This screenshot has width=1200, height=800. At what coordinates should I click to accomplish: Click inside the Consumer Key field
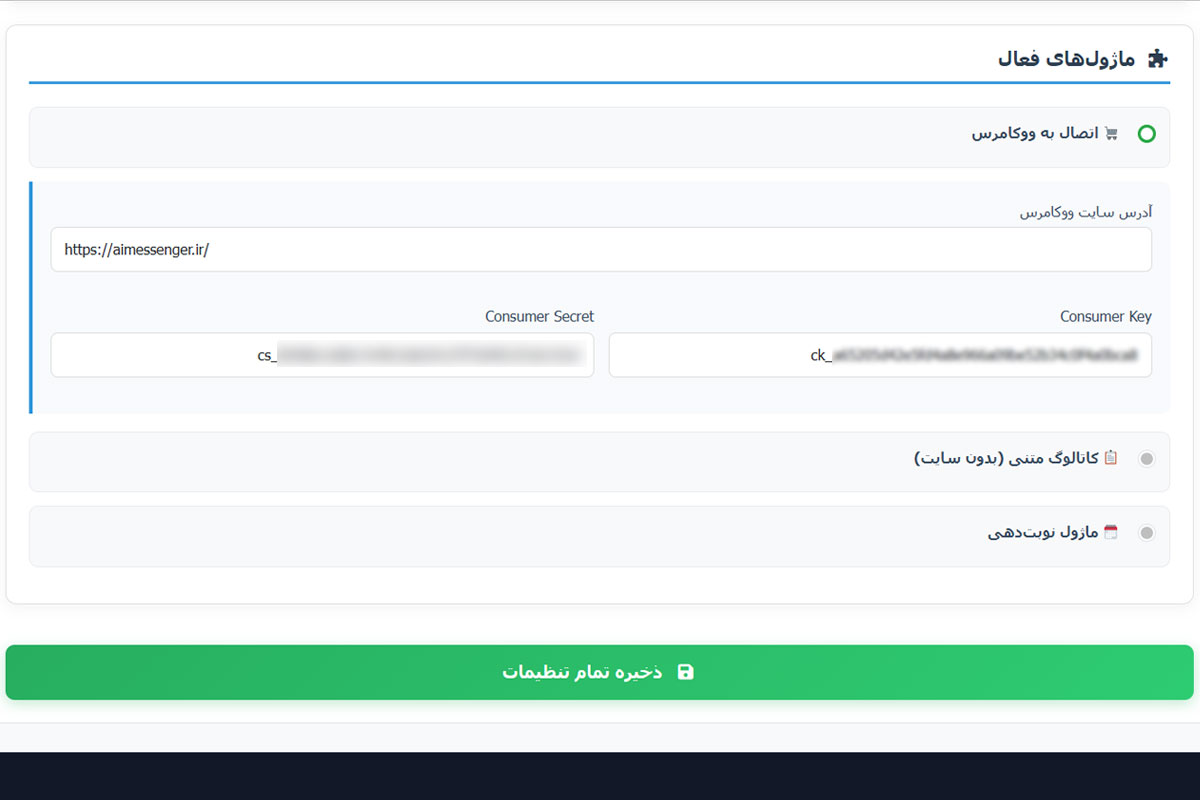[880, 355]
